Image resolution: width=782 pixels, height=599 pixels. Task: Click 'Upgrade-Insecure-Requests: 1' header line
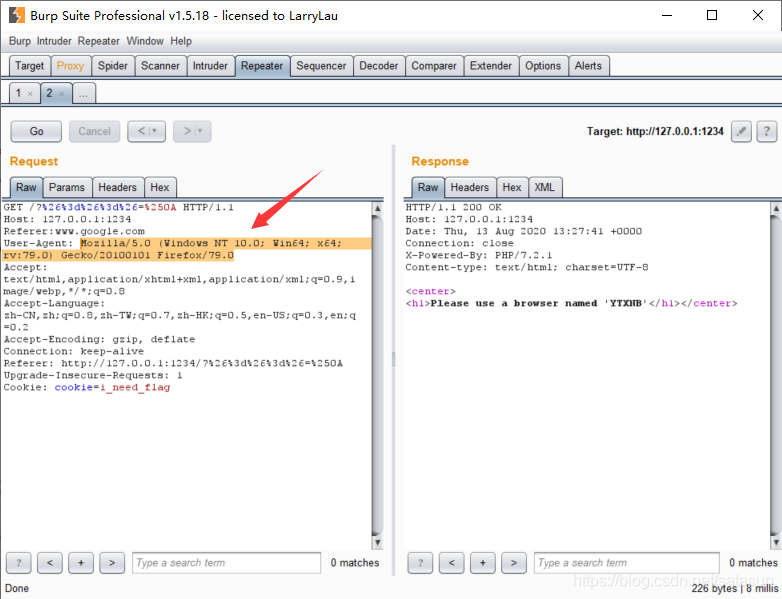(x=93, y=376)
